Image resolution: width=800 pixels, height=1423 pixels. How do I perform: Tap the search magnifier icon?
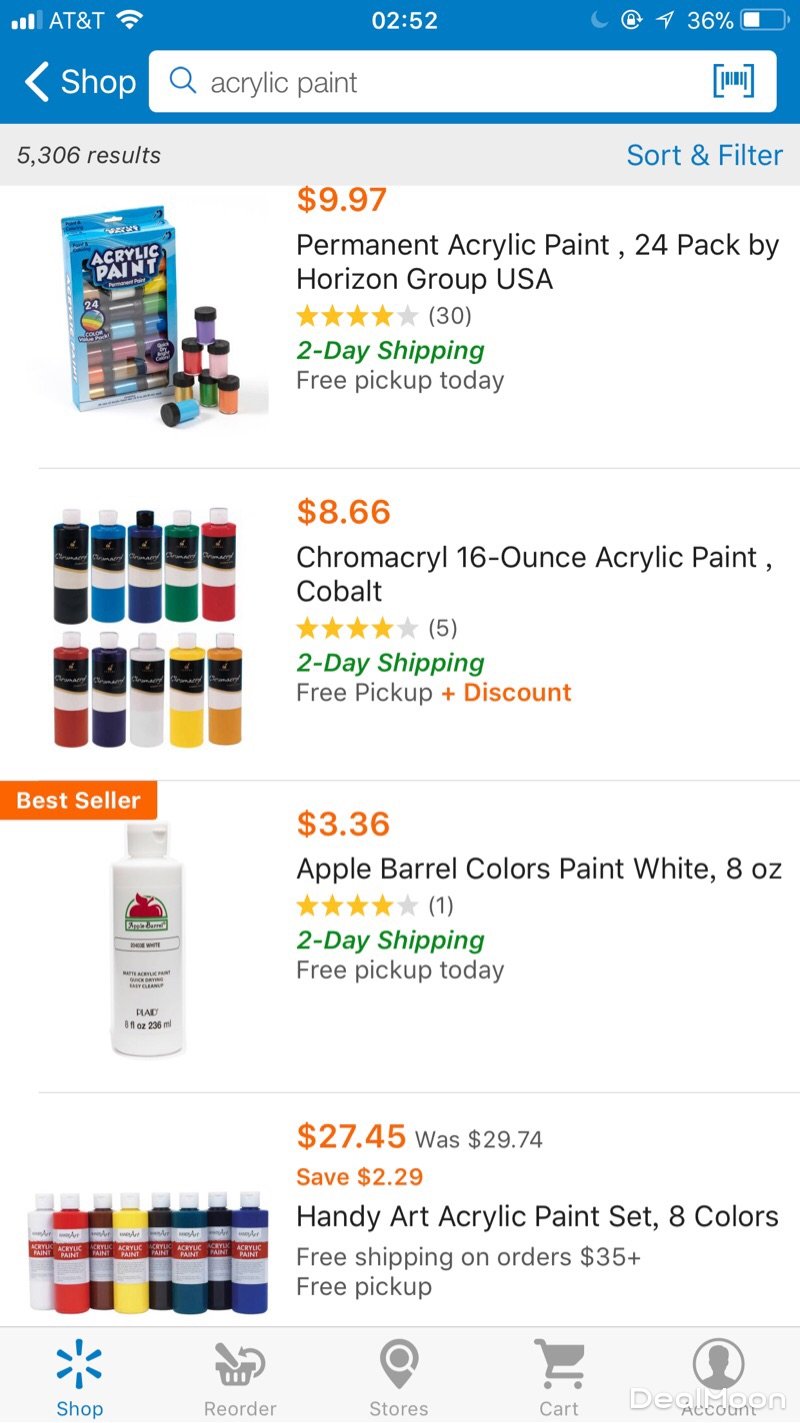pos(183,81)
